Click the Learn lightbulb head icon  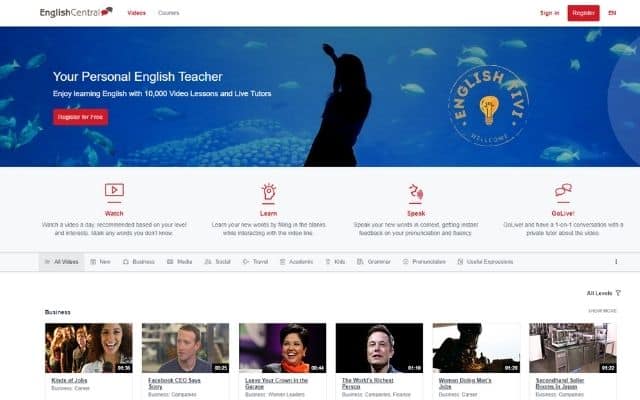269,191
